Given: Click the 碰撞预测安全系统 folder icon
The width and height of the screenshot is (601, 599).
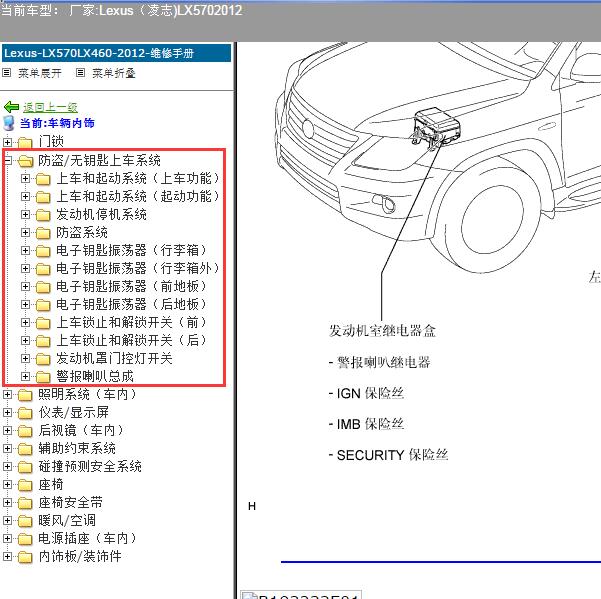Looking at the screenshot, I should tap(25, 467).
